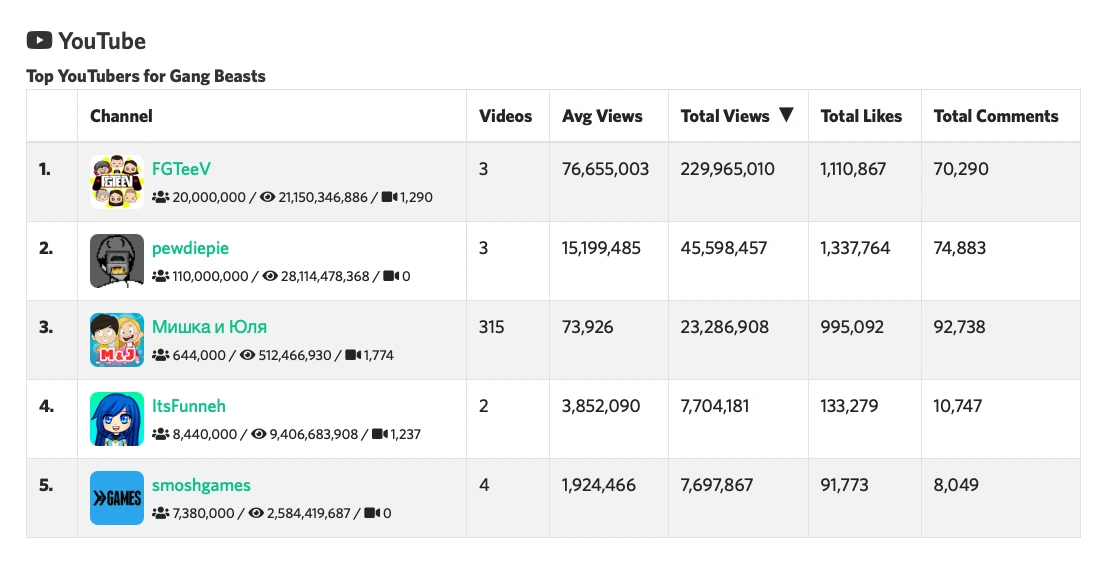Click the subscribers icon under FGTeeV

tap(160, 198)
